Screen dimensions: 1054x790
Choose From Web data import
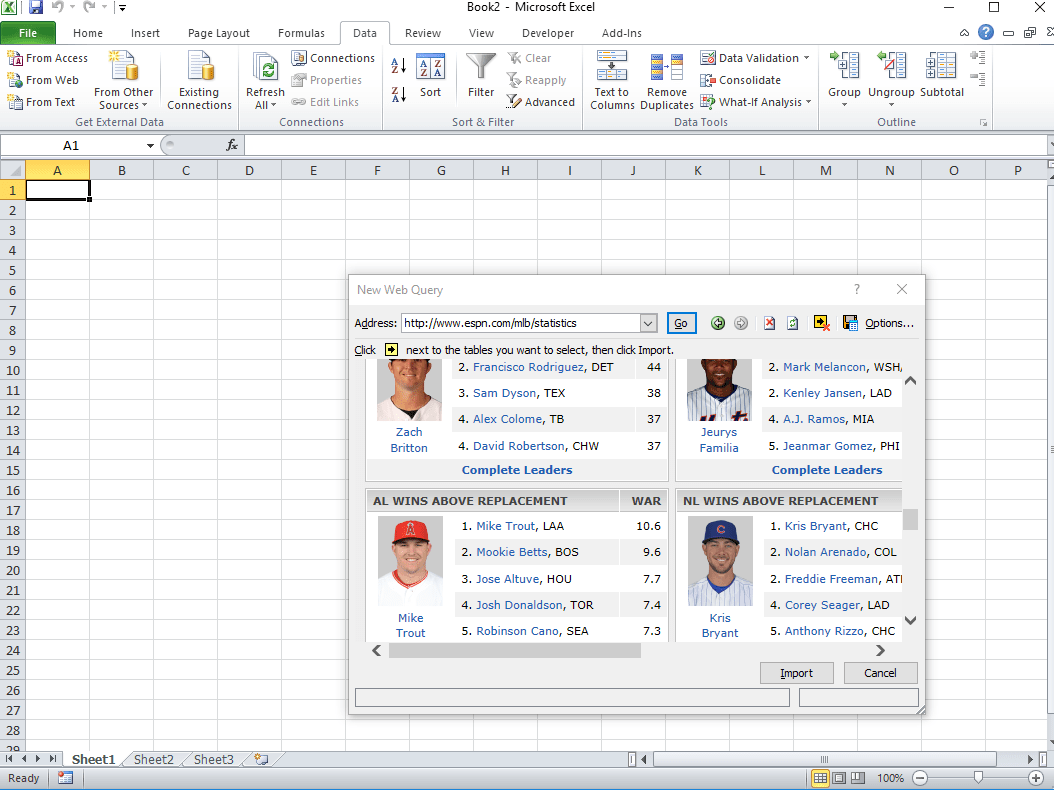tap(43, 80)
